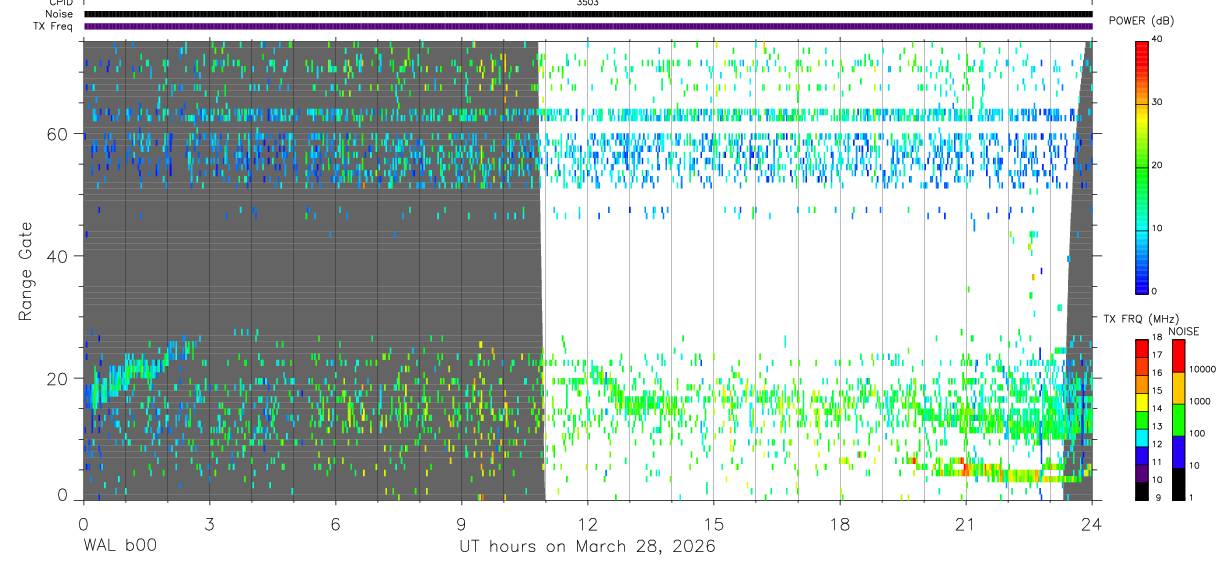Click the '0' tick on the POWER scale
The height and width of the screenshot is (567, 1228).
1155,291
